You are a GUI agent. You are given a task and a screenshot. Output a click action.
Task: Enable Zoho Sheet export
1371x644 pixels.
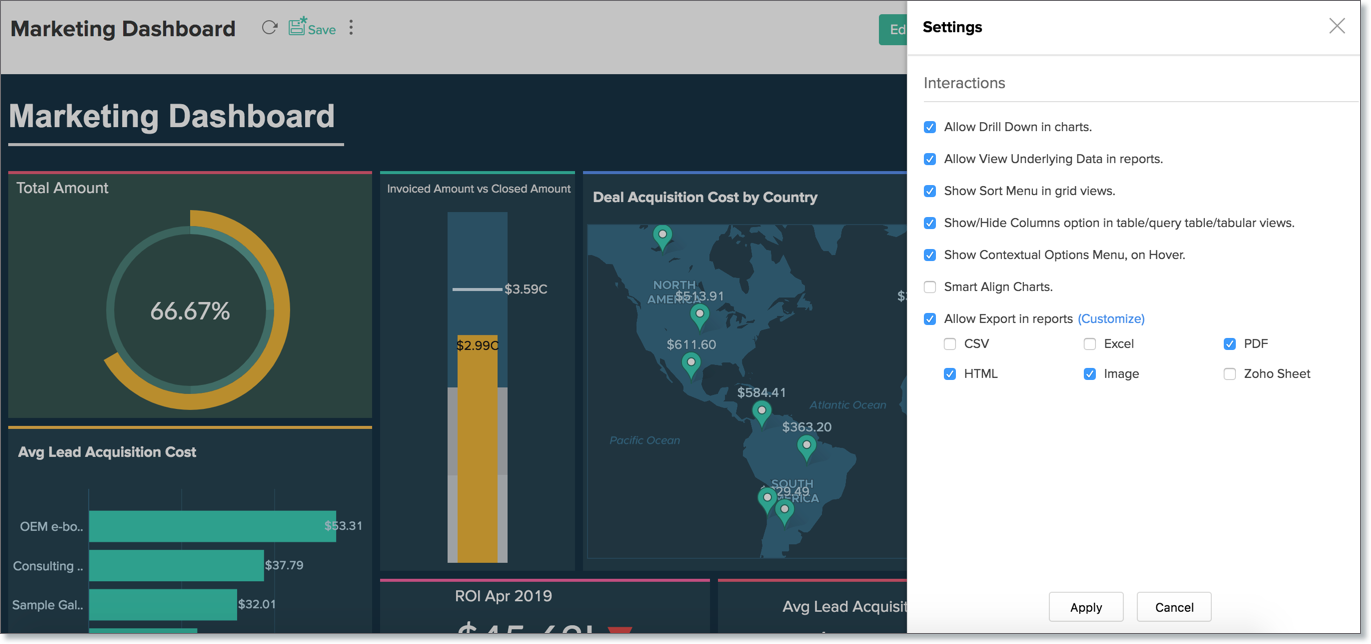[1230, 373]
